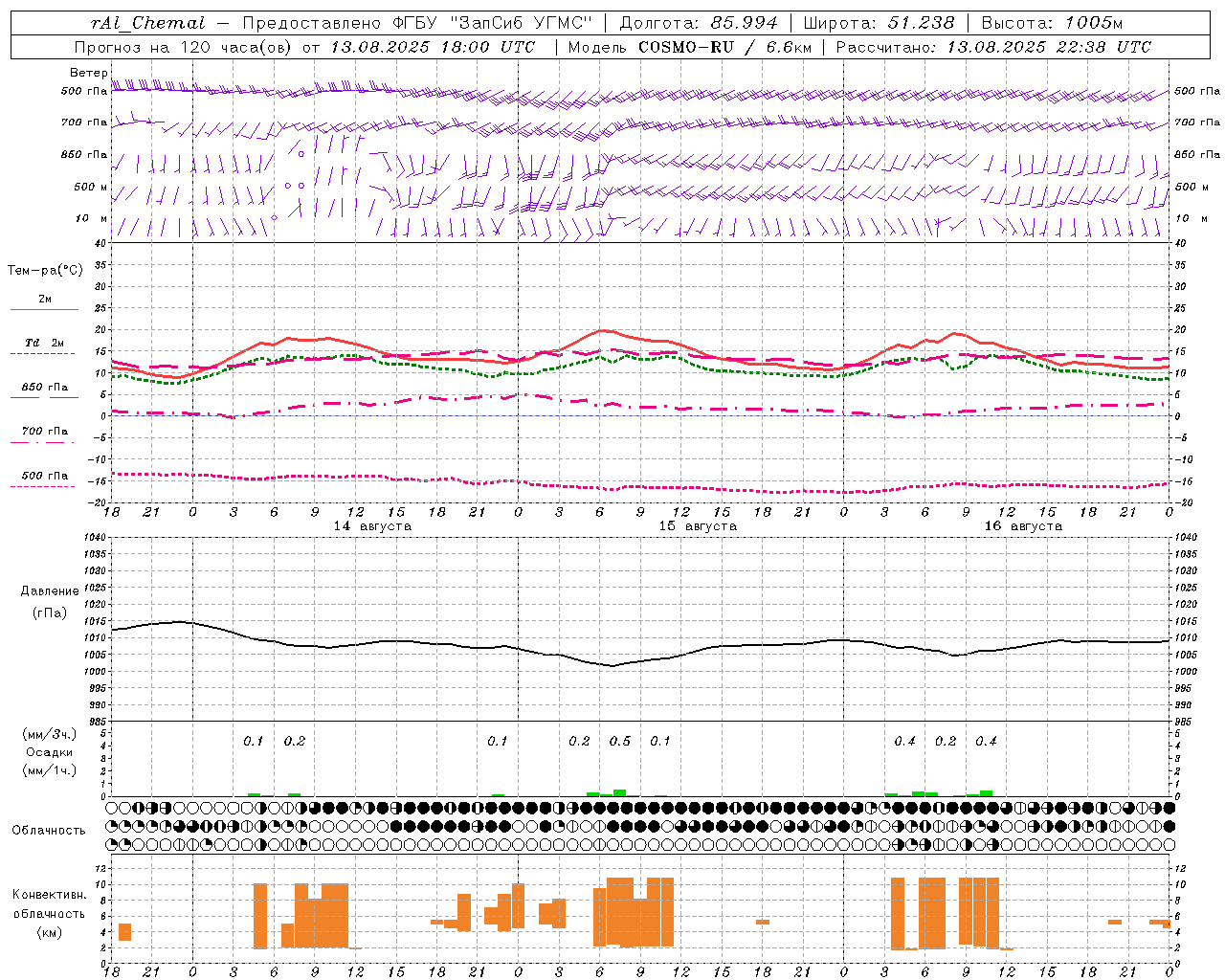The image size is (1225, 980).
Task: Click the Давление pressure panel title
Action: (x=50, y=591)
